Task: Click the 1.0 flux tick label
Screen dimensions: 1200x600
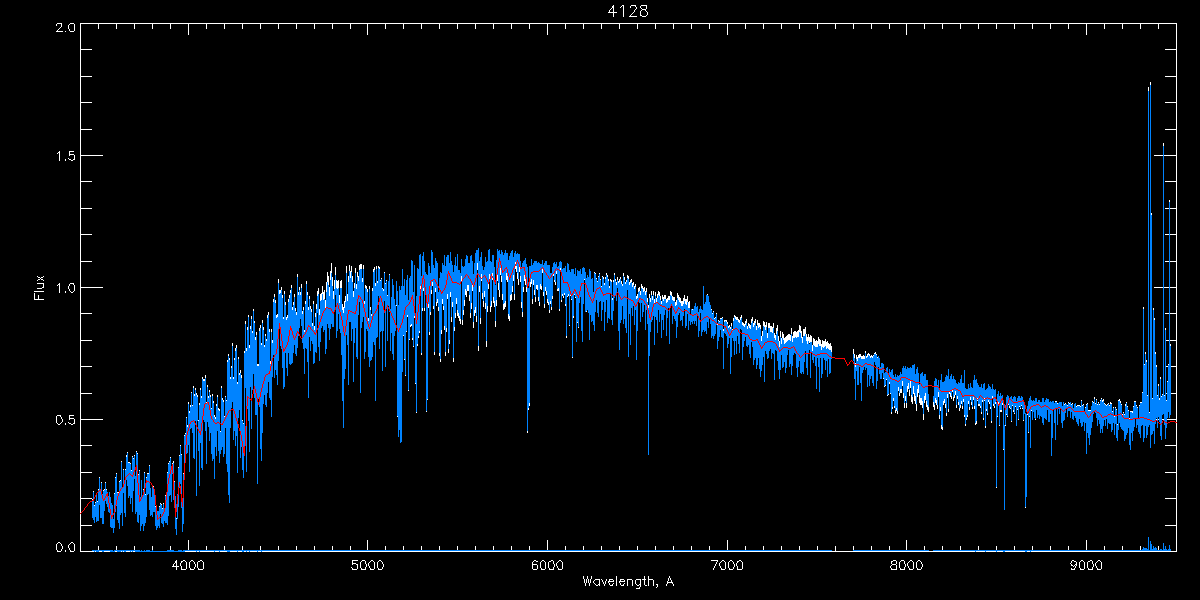Action: [x=65, y=288]
